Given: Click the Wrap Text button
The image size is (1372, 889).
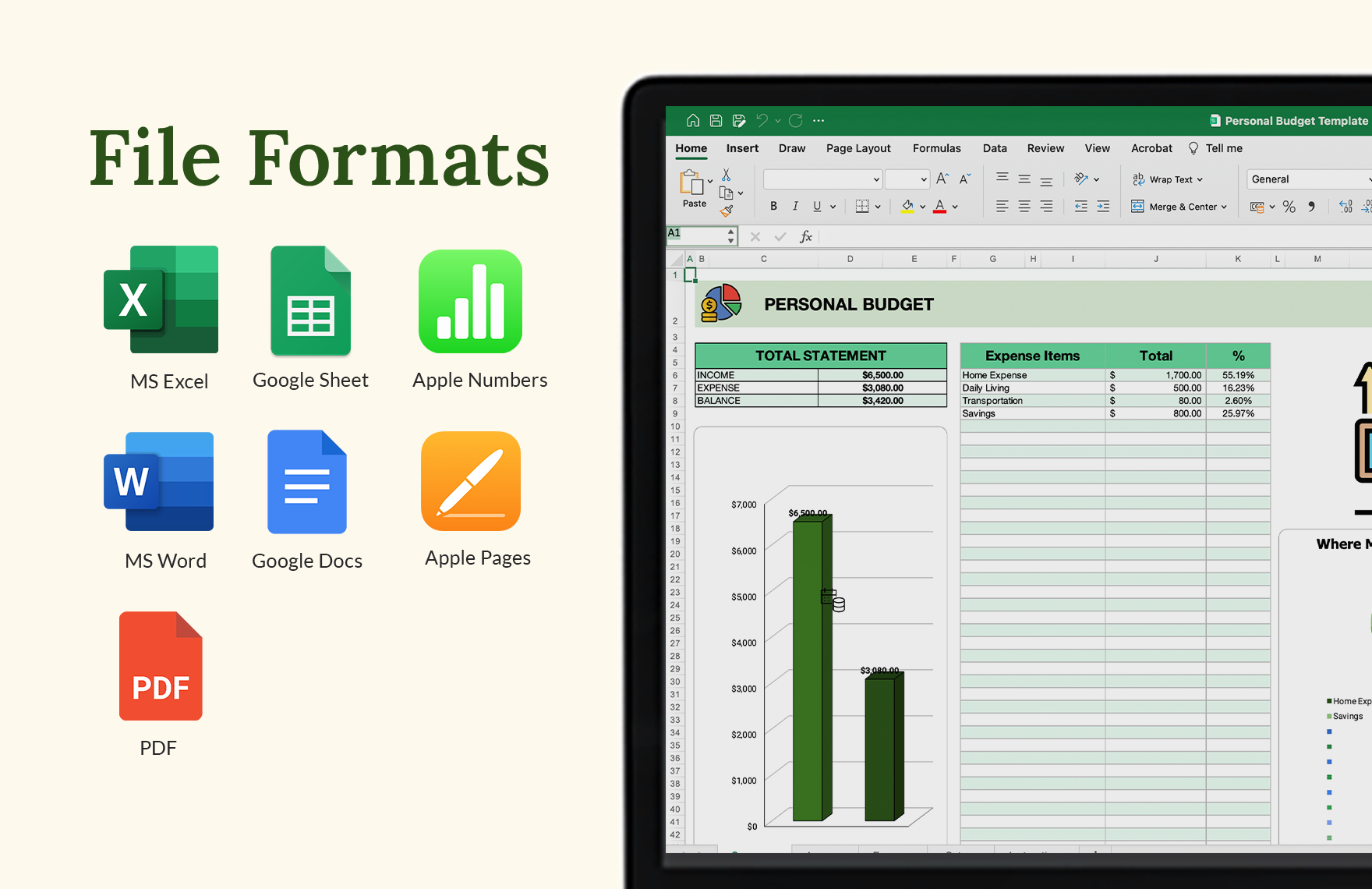Looking at the screenshot, I should (1162, 179).
